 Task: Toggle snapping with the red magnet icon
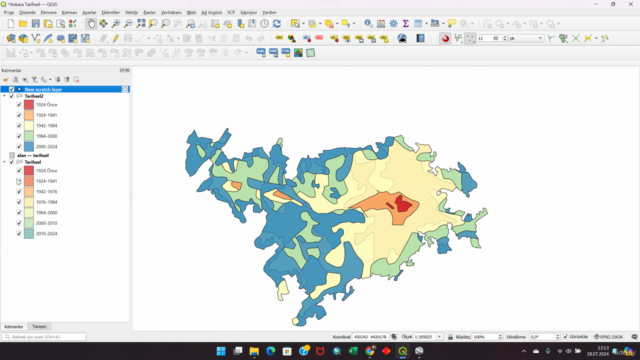tap(445, 38)
